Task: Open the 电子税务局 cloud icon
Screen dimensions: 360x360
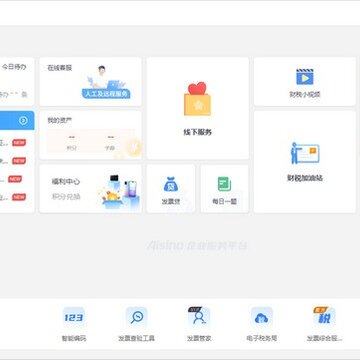Action: tap(262, 317)
